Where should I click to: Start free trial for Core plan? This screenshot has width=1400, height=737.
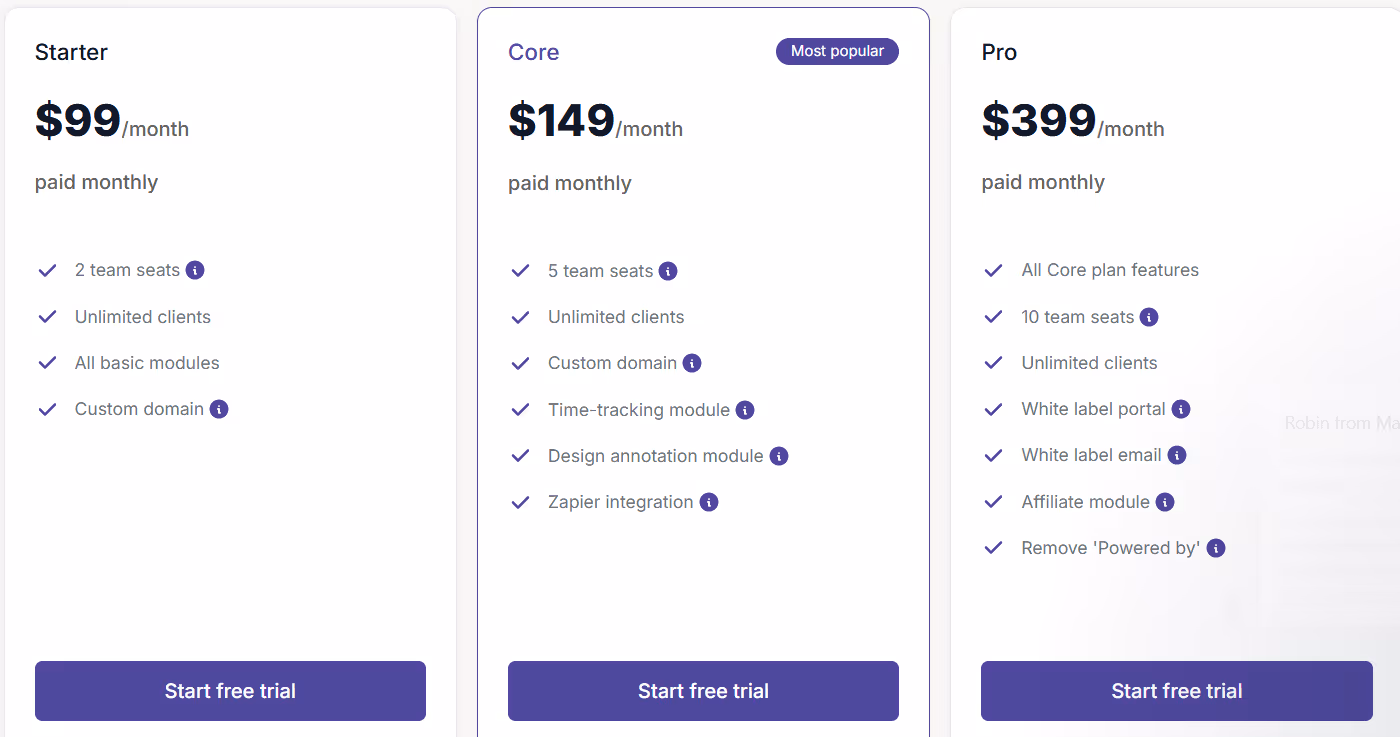[703, 691]
